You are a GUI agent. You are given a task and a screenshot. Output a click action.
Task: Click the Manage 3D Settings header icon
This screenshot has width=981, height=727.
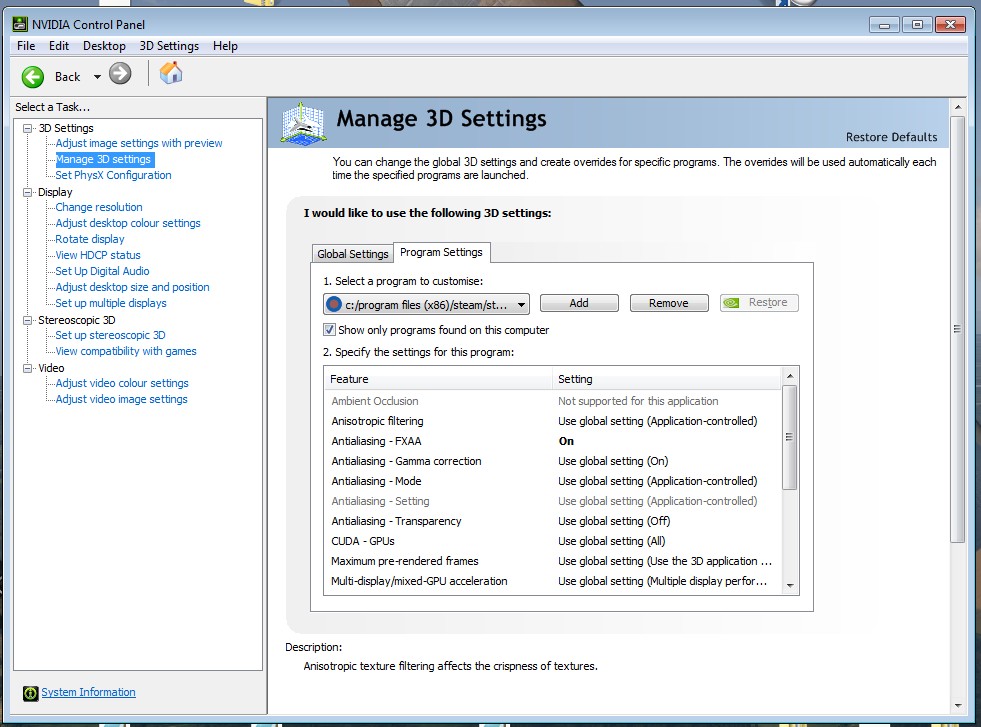click(x=303, y=124)
